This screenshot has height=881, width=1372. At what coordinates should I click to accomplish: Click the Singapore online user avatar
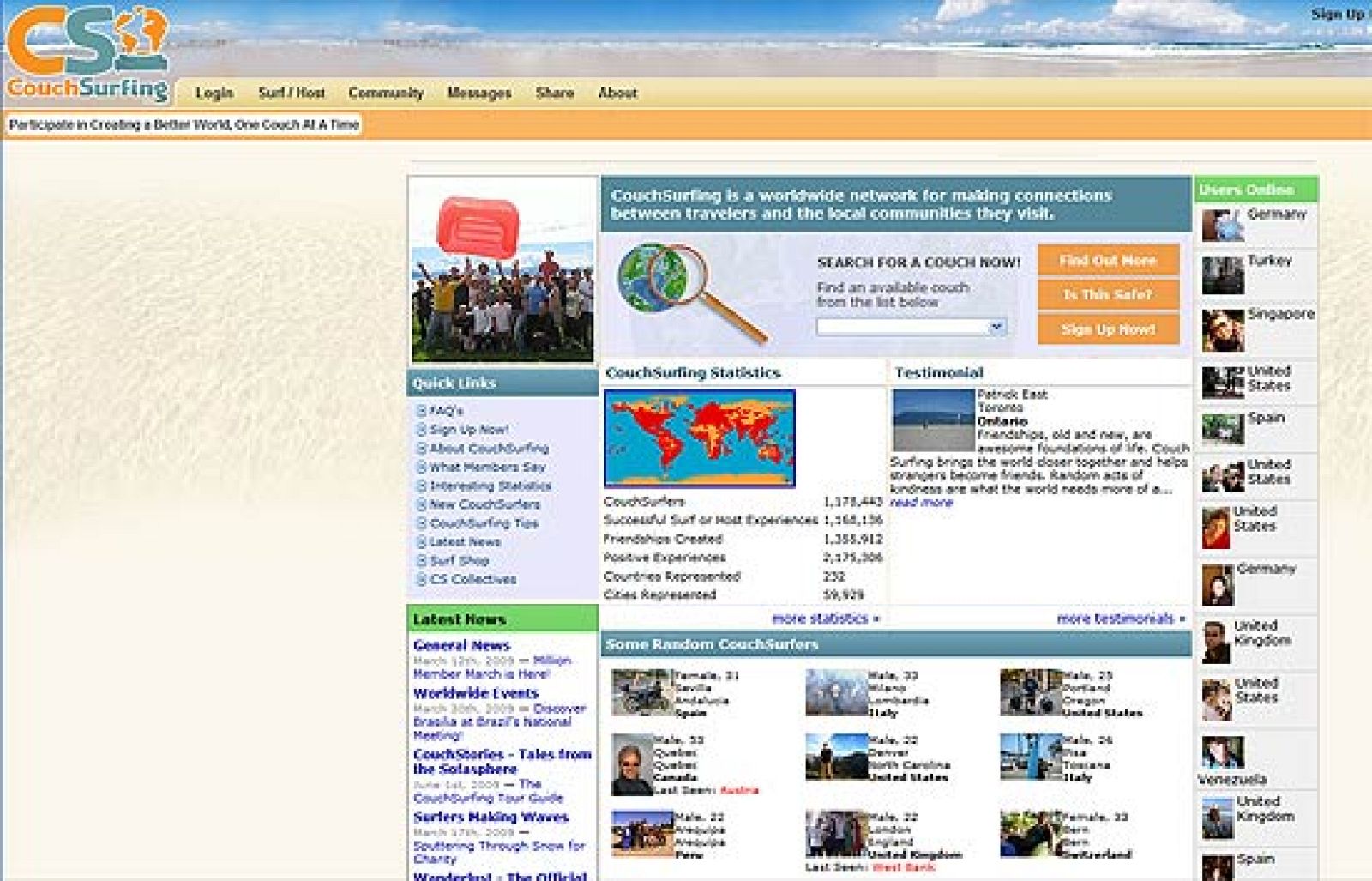coord(1222,330)
